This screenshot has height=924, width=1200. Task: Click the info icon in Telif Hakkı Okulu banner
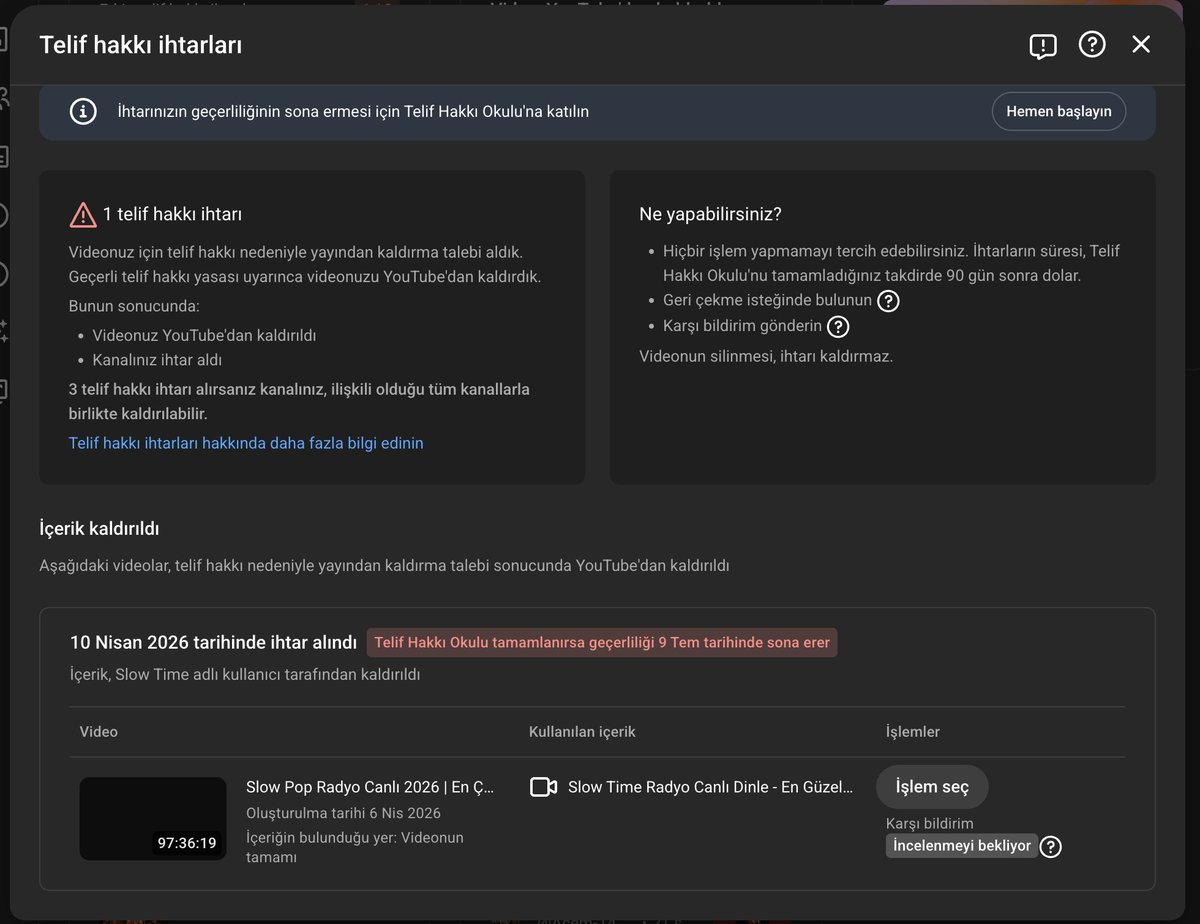(83, 111)
